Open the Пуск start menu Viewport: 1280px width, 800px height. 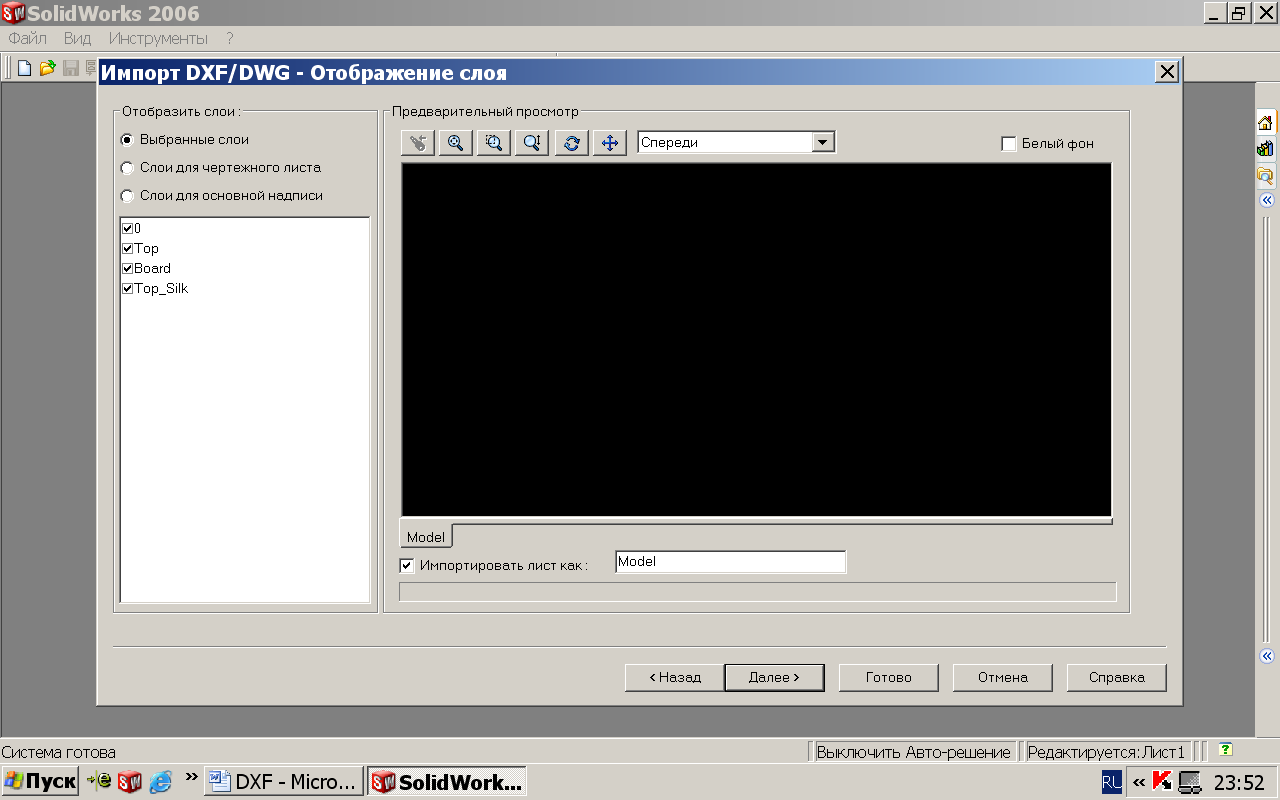coord(41,782)
